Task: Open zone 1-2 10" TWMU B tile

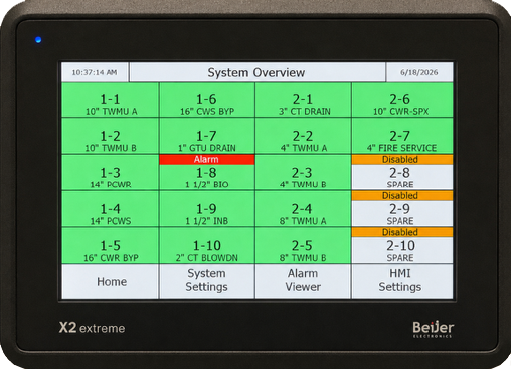Action: click(x=110, y=136)
